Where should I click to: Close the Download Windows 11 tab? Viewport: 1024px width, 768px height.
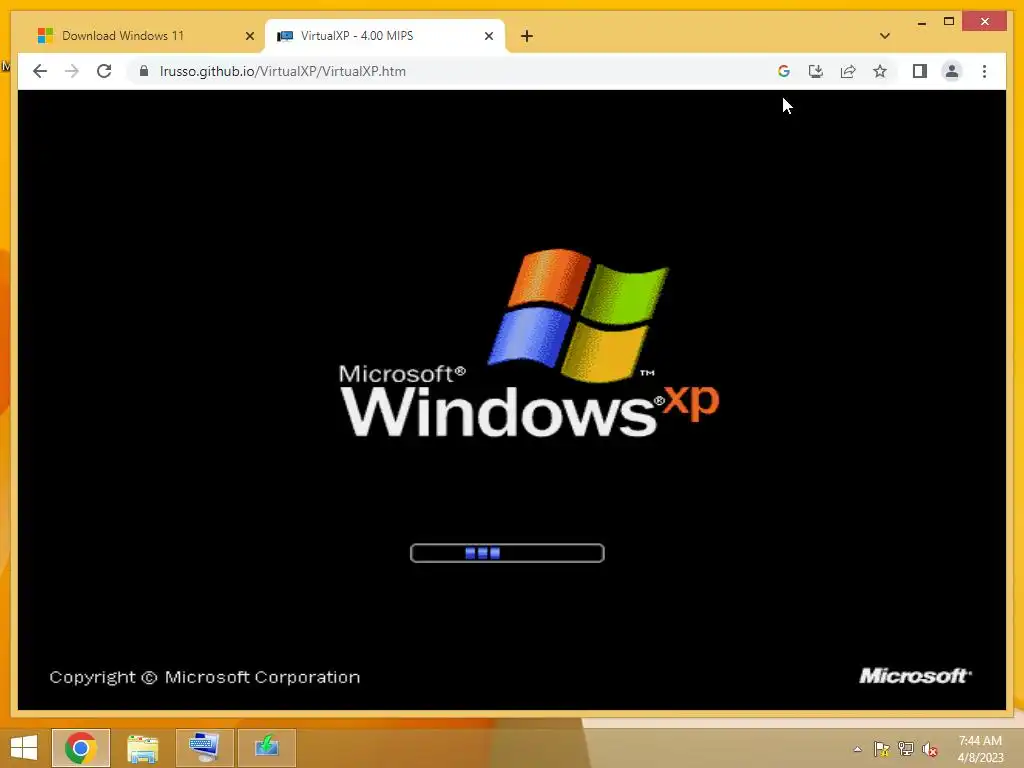coord(249,36)
